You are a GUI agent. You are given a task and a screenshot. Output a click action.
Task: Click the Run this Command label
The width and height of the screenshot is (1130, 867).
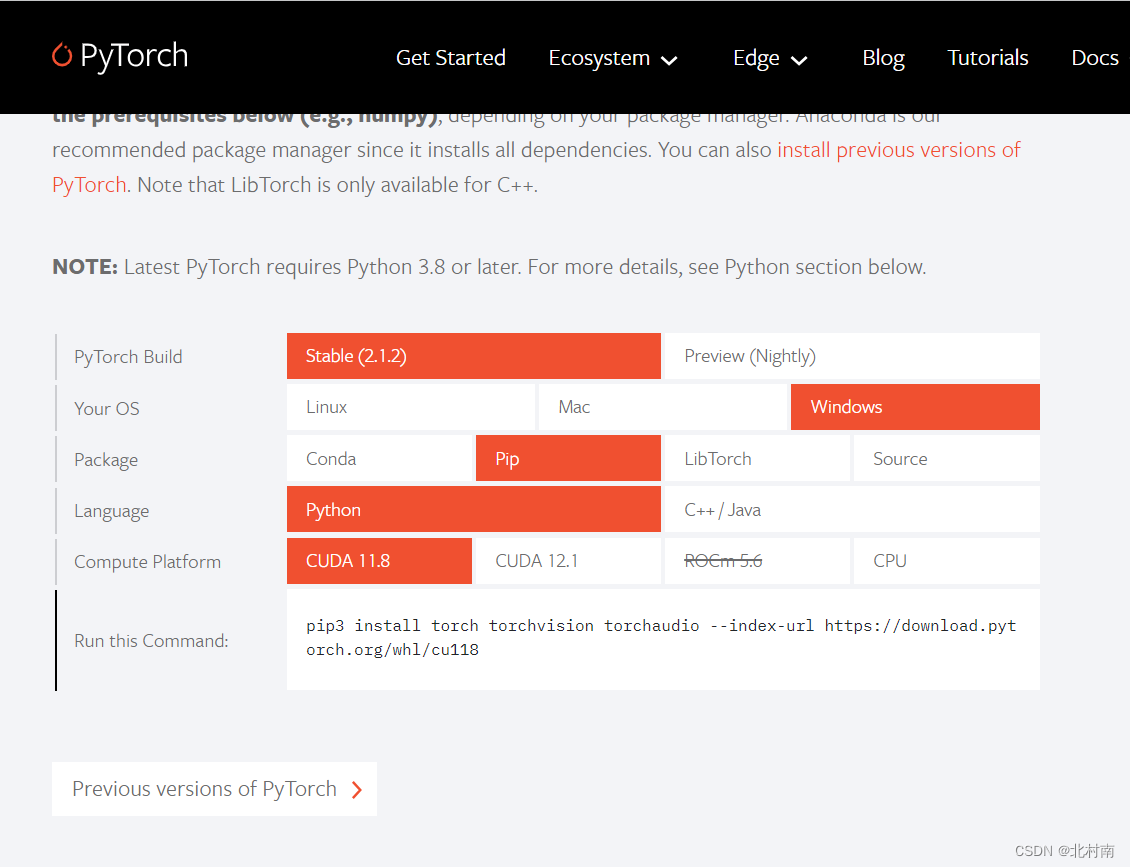(x=151, y=641)
